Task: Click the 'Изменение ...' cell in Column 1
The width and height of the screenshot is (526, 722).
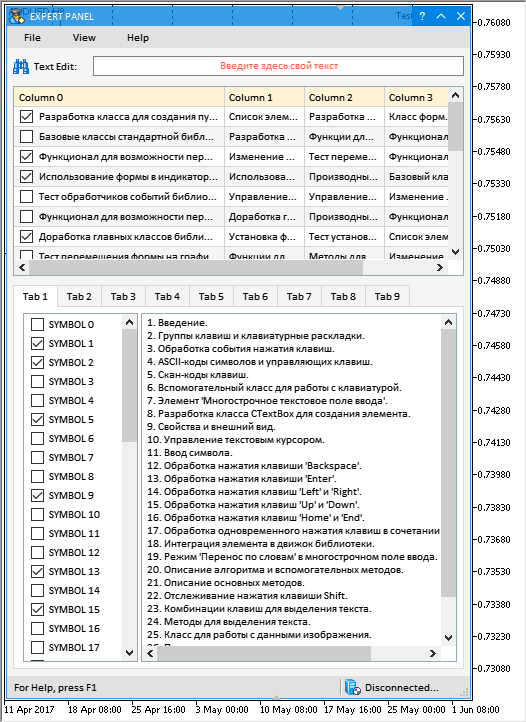Action: point(264,157)
